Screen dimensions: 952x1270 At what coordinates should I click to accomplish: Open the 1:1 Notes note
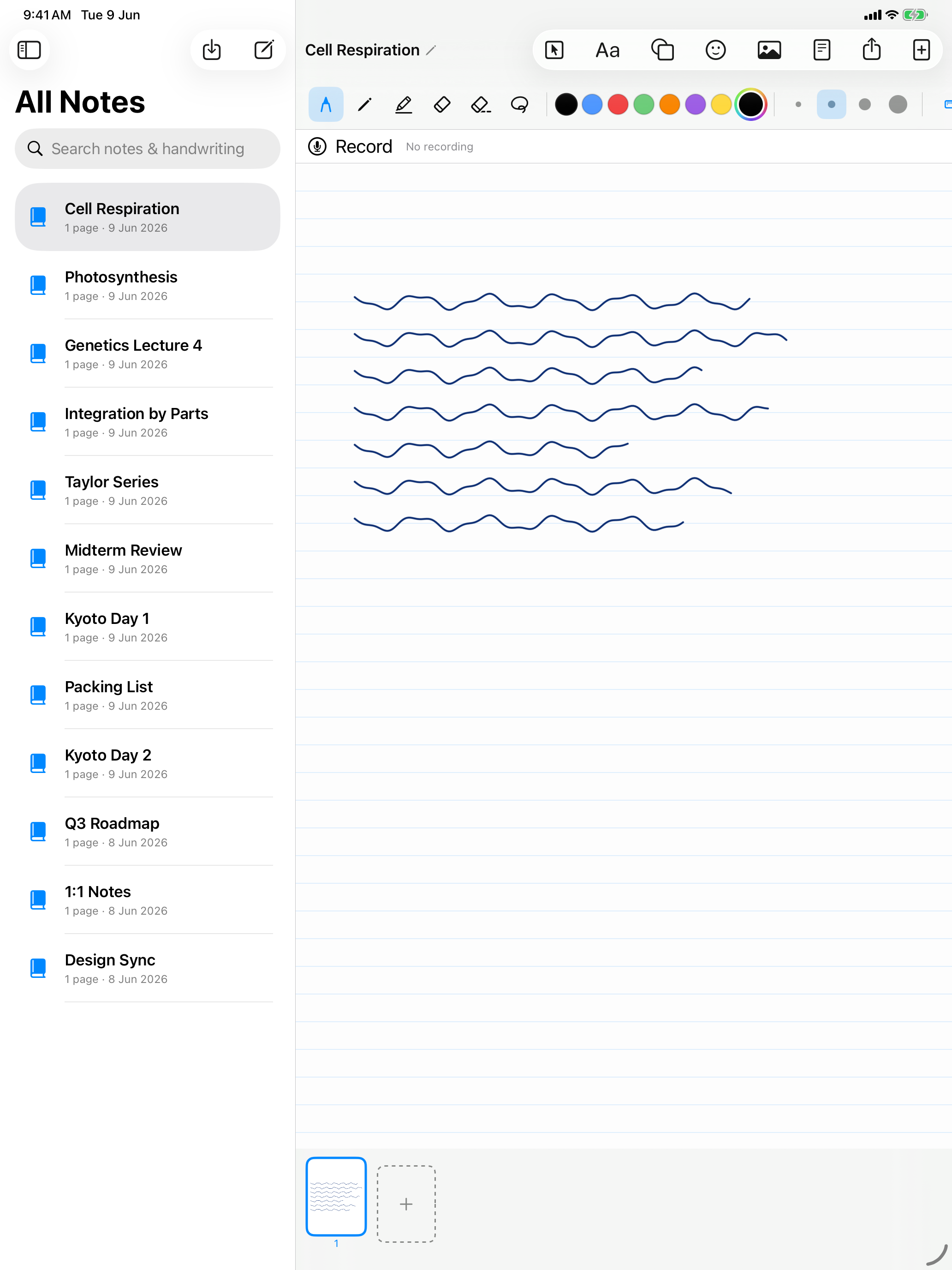[x=148, y=900]
